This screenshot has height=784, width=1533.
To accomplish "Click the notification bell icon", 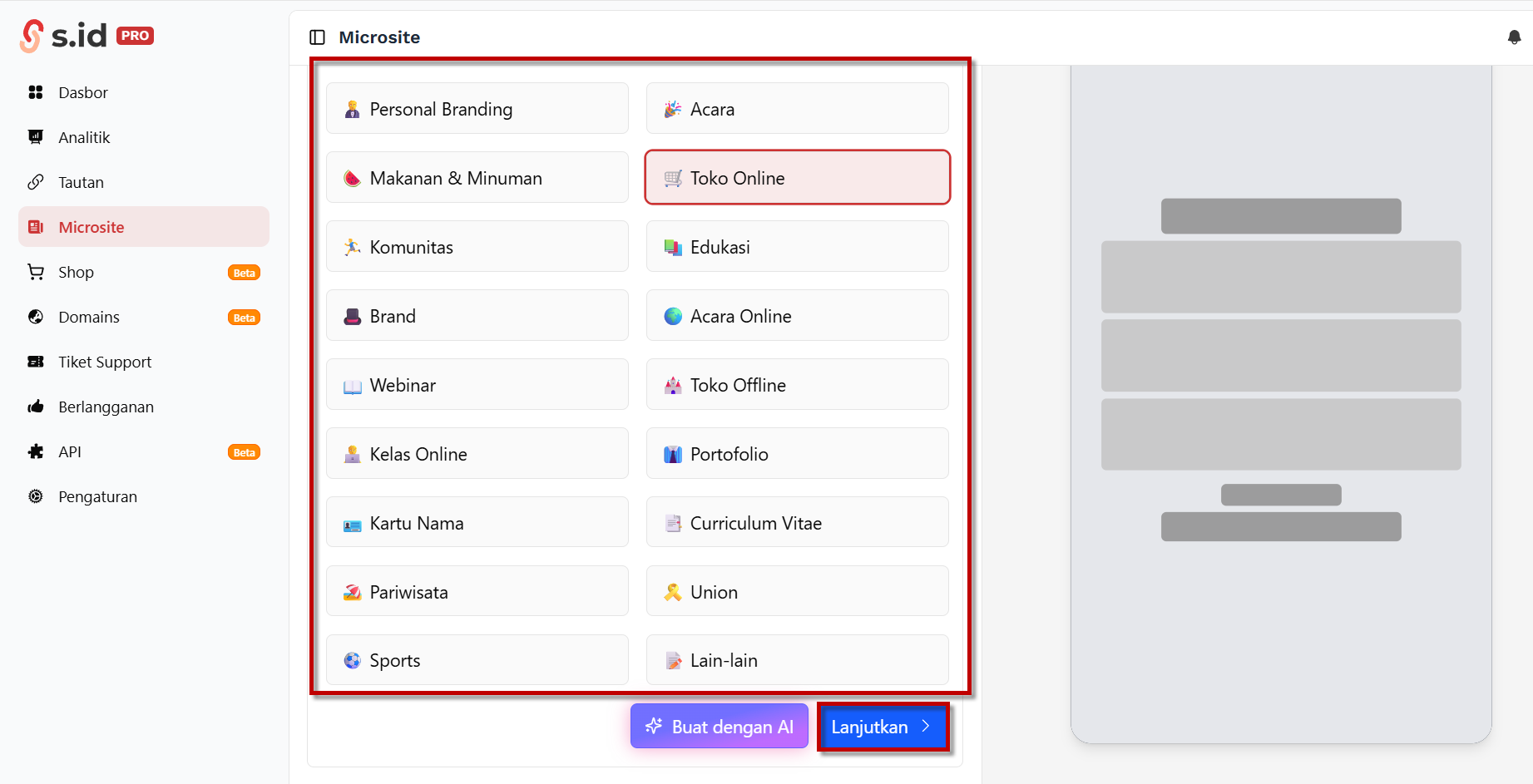I will click(x=1514, y=37).
